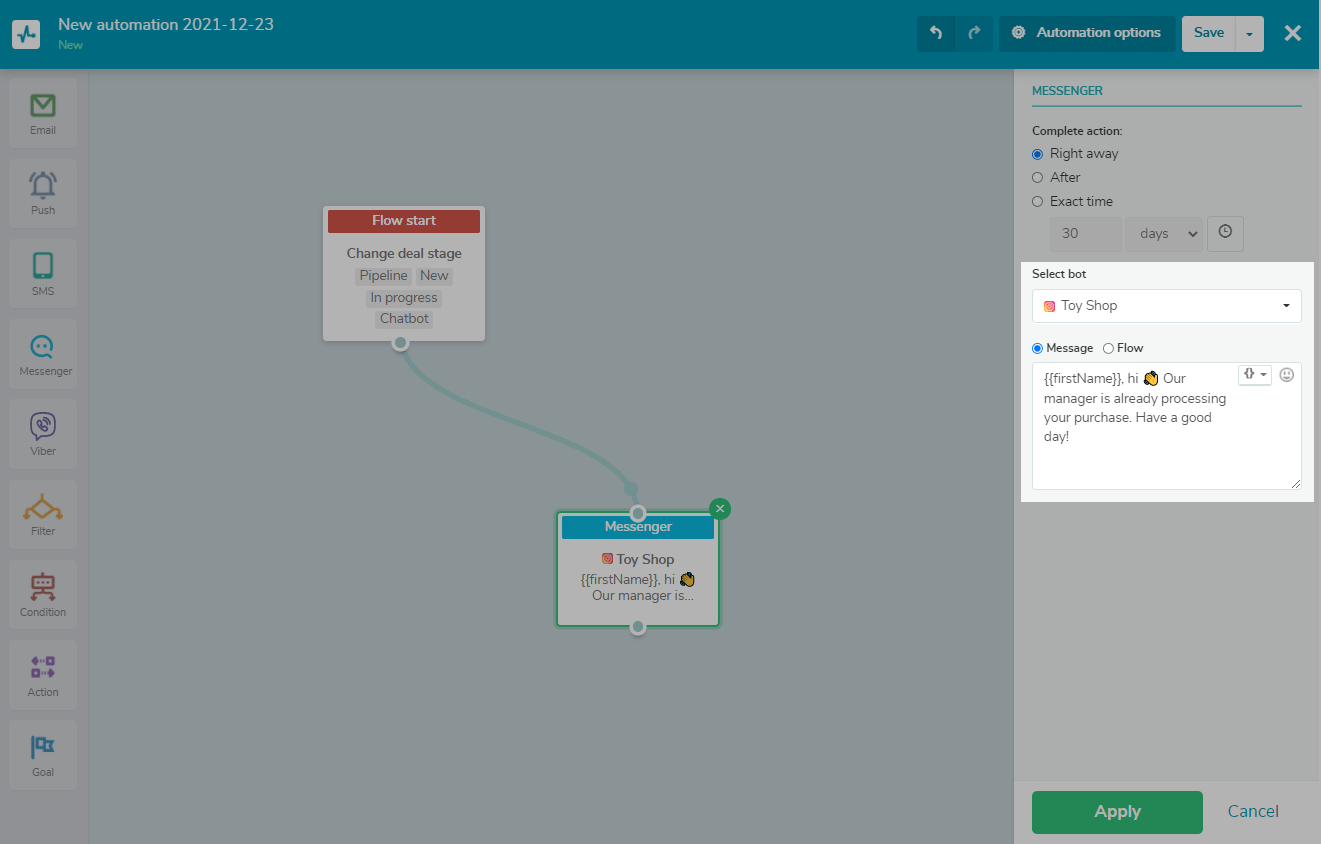Redo the last undone change
Image resolution: width=1321 pixels, height=844 pixels.
tap(975, 33)
